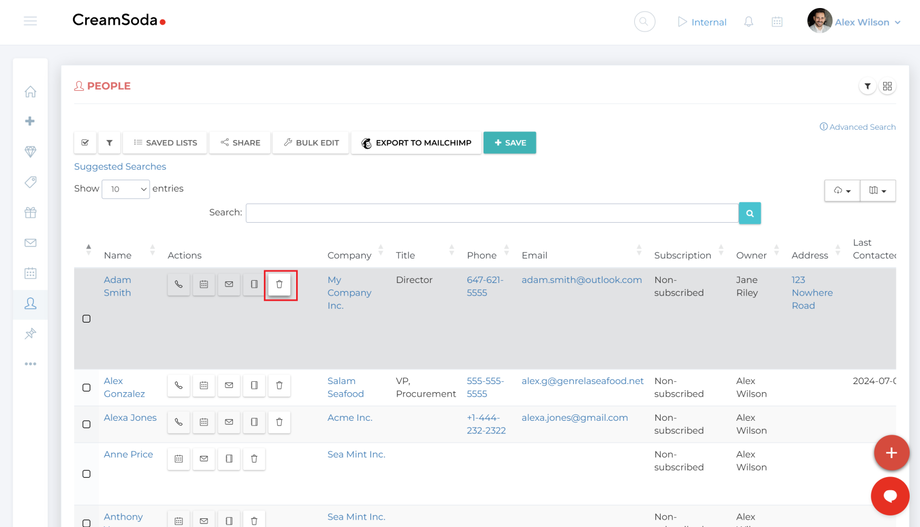Open the Home icon in left sidebar

click(x=30, y=92)
